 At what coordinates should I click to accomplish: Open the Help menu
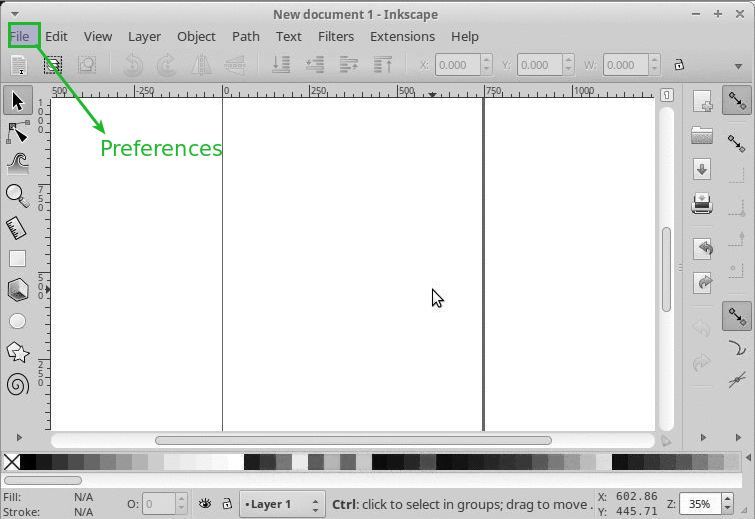(x=465, y=36)
